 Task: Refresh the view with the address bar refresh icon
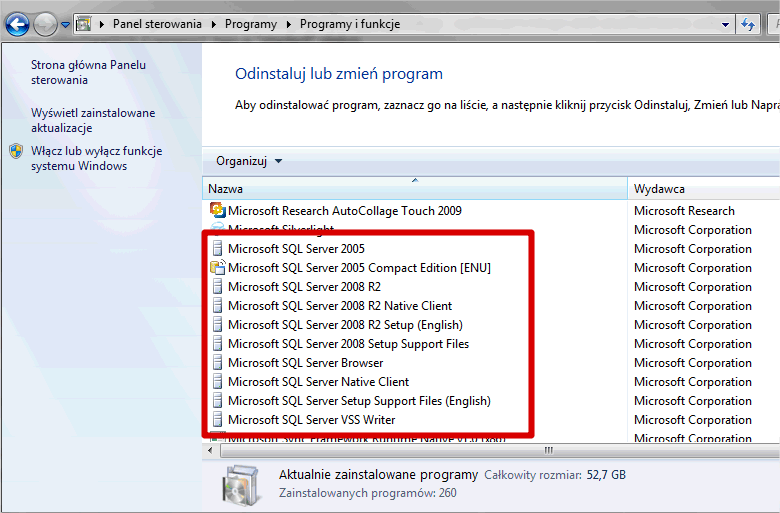pyautogui.click(x=748, y=24)
